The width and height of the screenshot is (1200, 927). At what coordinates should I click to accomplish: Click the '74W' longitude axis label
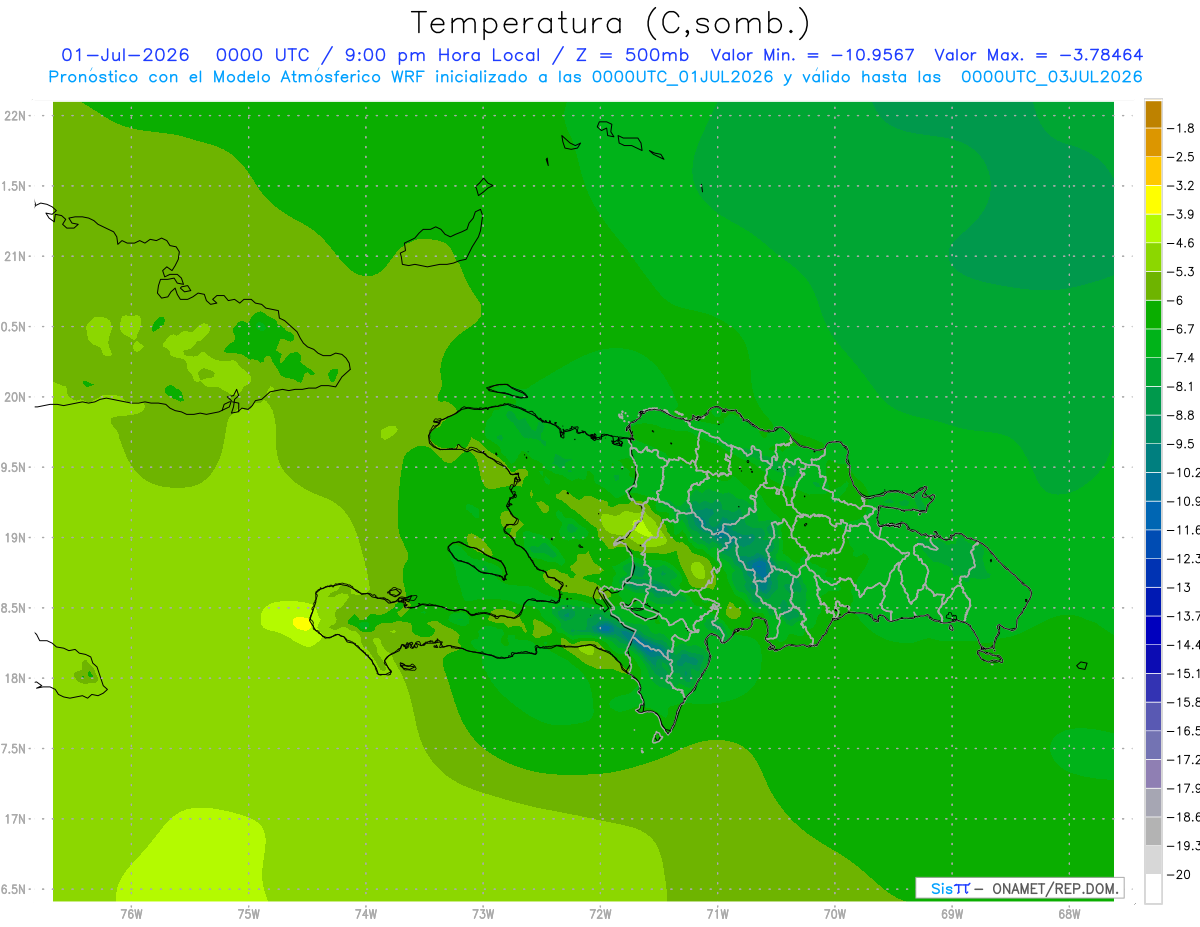click(366, 913)
